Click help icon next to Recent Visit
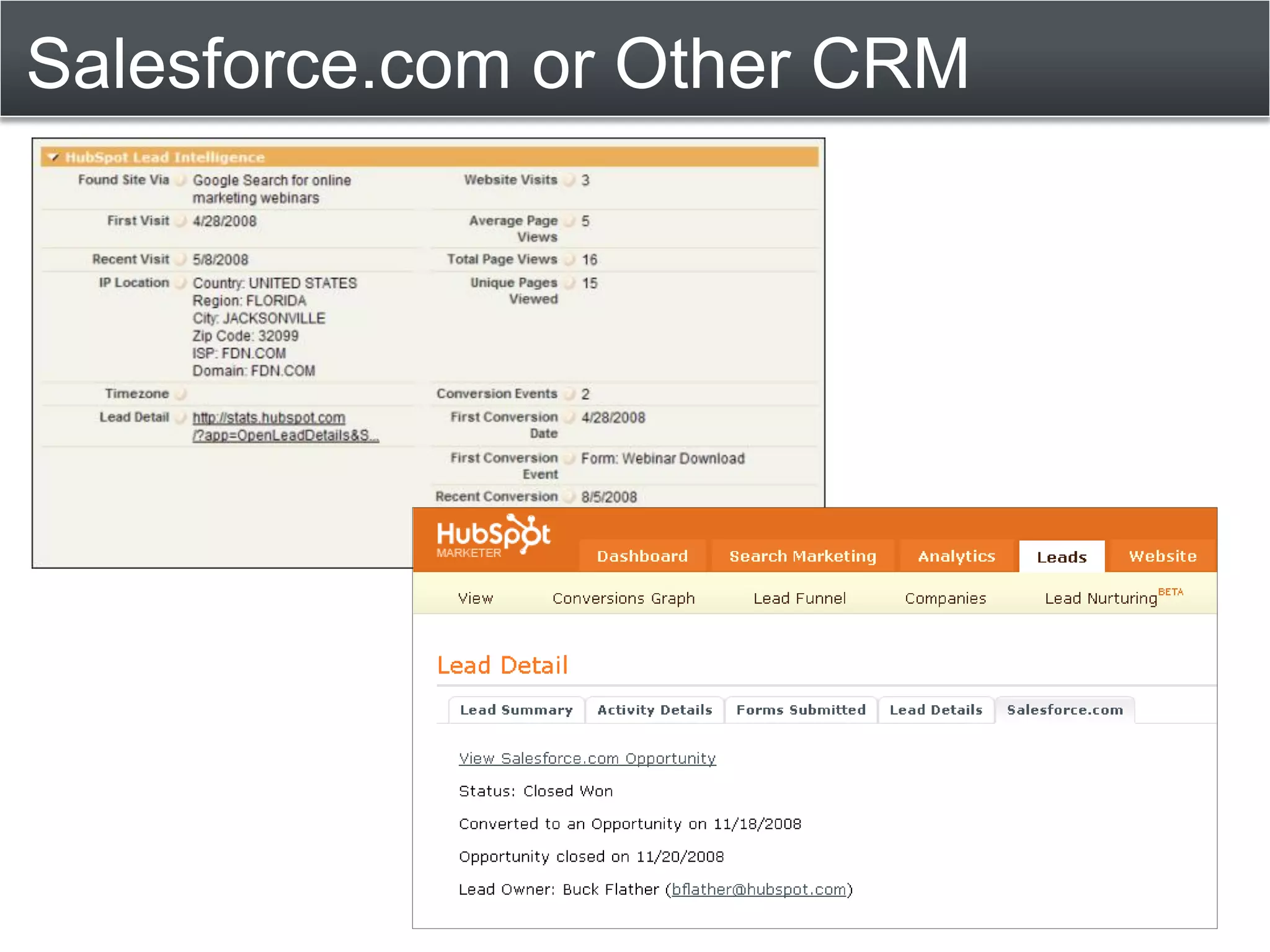1270x952 pixels. pyautogui.click(x=180, y=259)
